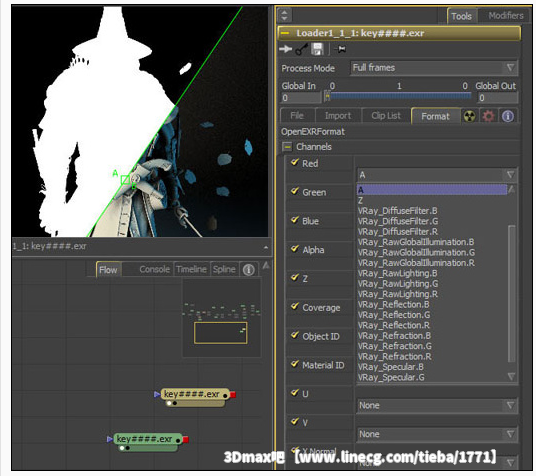Toggle the Alpha channel checkbox
Image resolution: width=536 pixels, height=476 pixels.
pos(294,248)
